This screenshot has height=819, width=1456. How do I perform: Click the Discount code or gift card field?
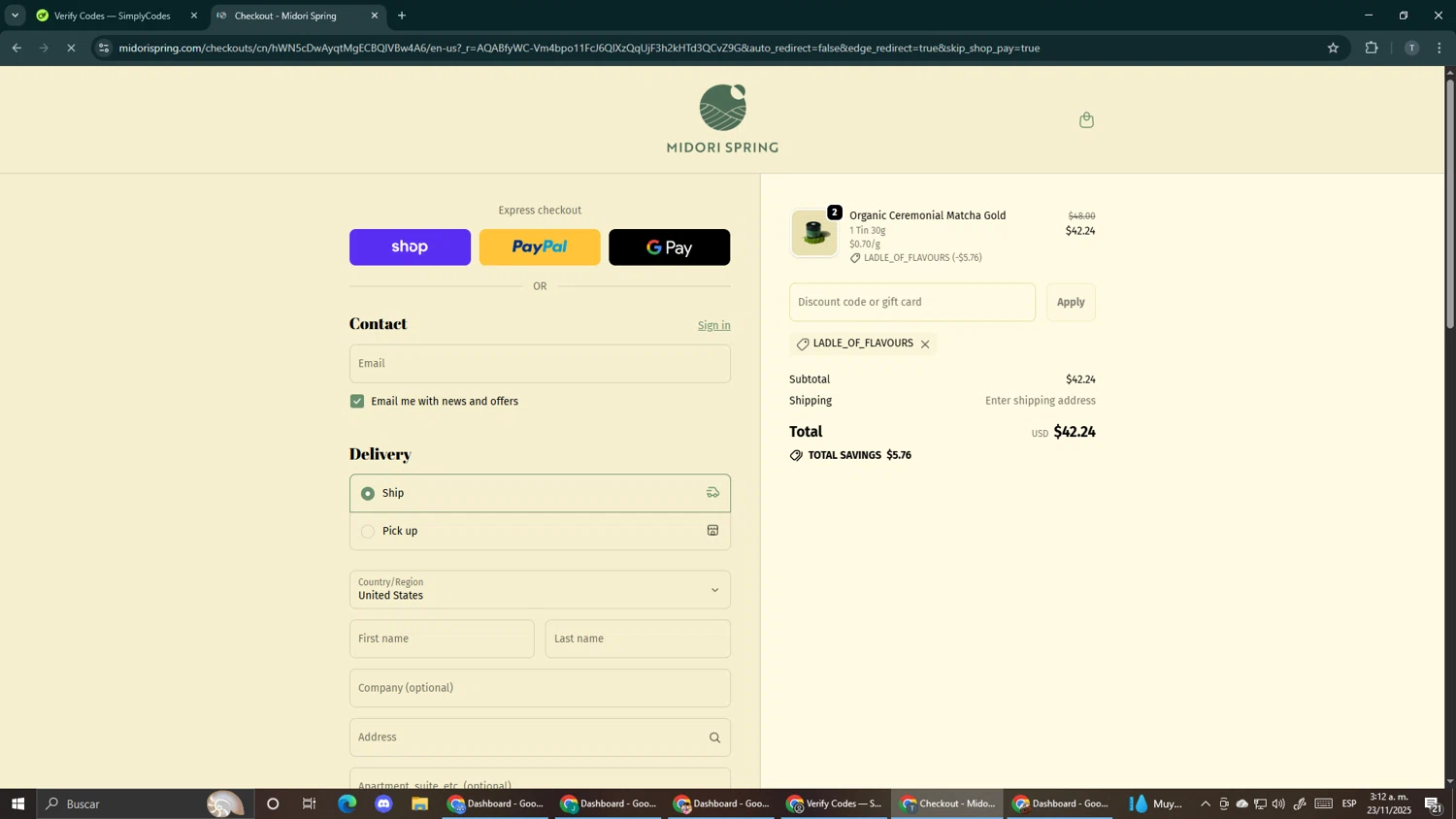click(912, 303)
